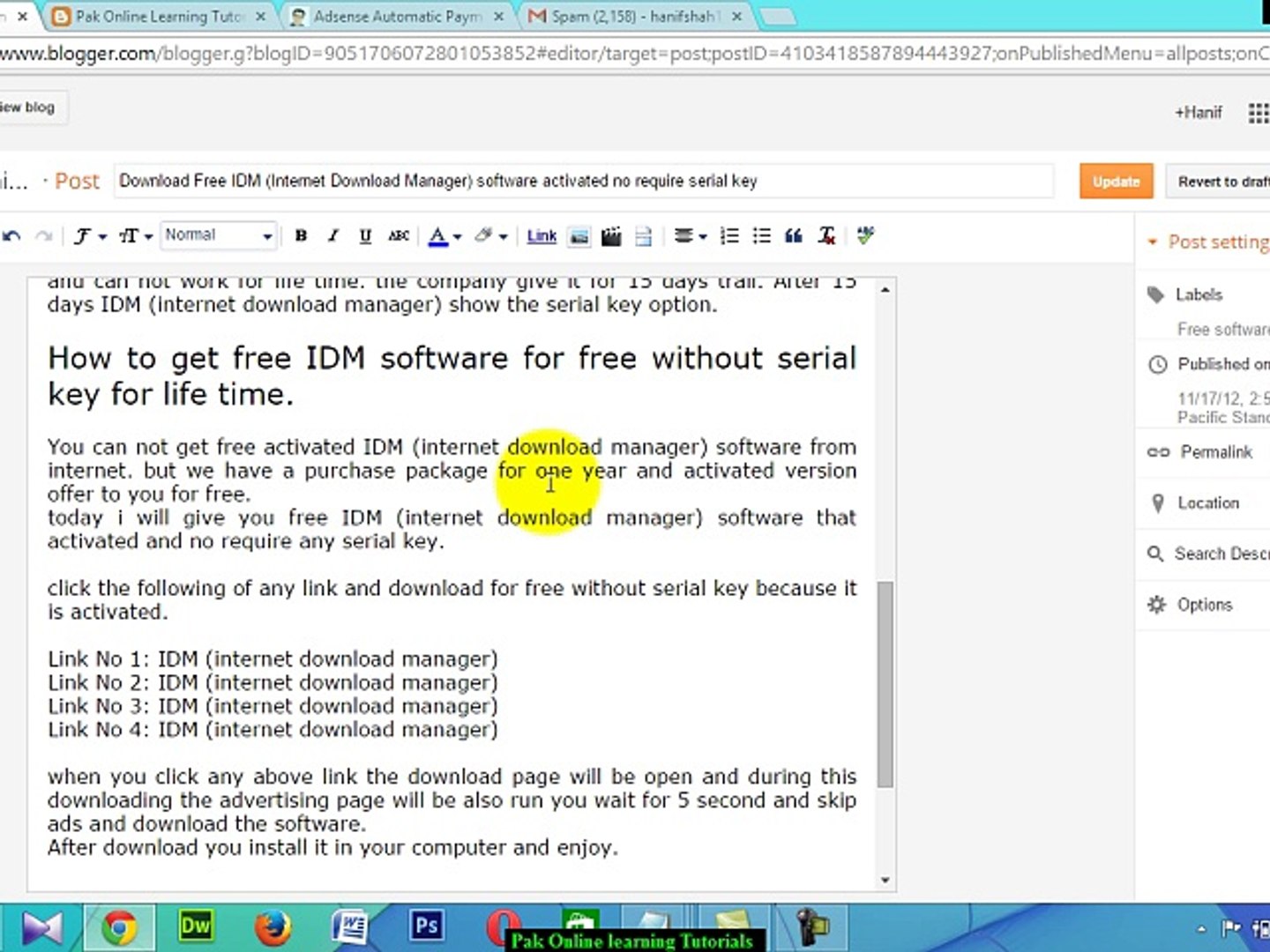The height and width of the screenshot is (952, 1270).
Task: Click the Undo arrow in editor toolbar
Action: coord(11,235)
